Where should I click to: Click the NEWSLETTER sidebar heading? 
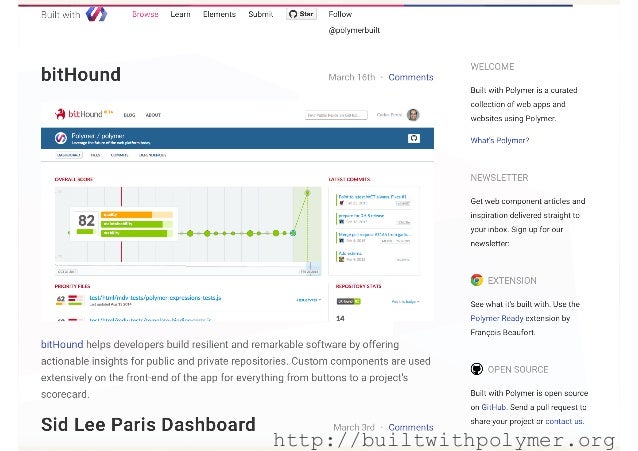pyautogui.click(x=499, y=178)
